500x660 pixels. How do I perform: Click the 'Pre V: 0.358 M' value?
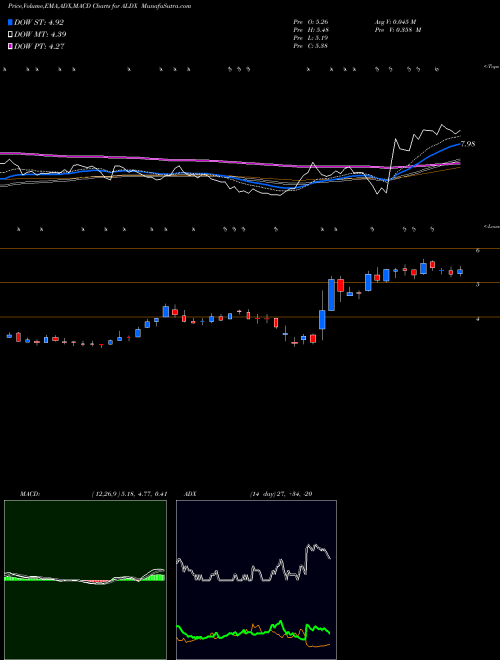pyautogui.click(x=397, y=30)
